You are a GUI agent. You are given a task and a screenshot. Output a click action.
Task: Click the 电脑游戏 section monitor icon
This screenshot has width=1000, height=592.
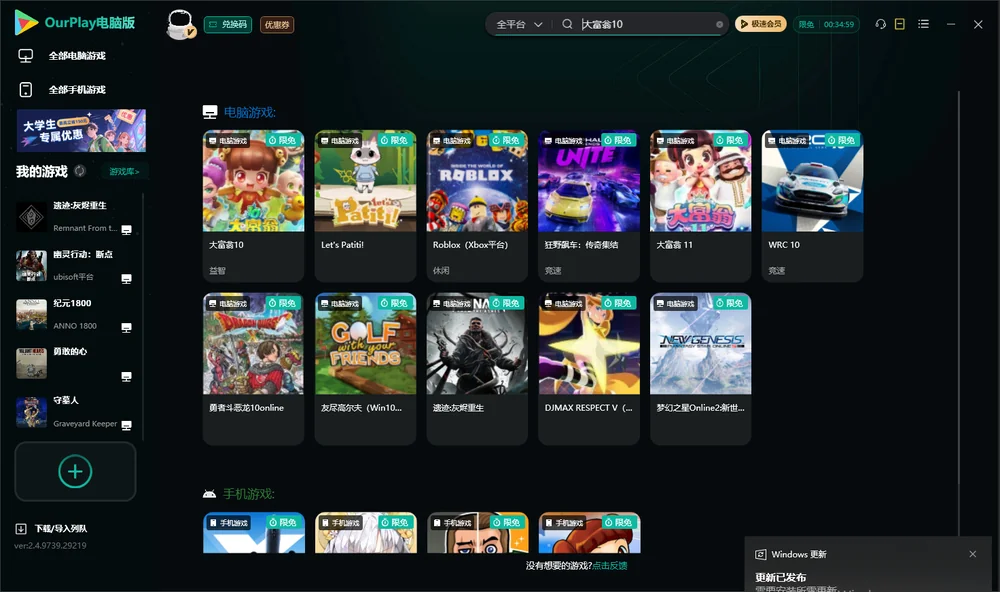(x=210, y=112)
